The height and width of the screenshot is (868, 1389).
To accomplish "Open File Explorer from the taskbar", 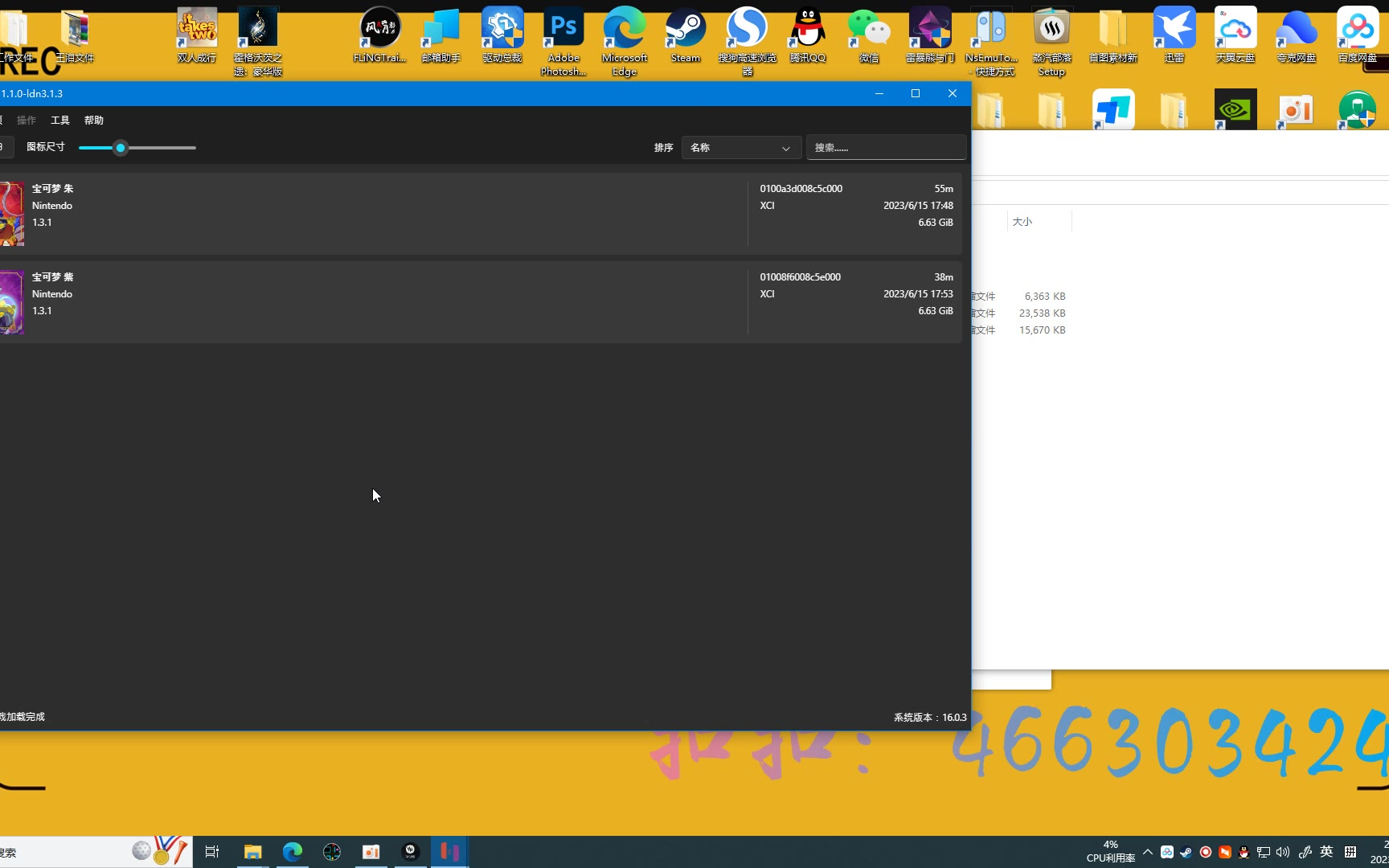I will pyautogui.click(x=253, y=852).
